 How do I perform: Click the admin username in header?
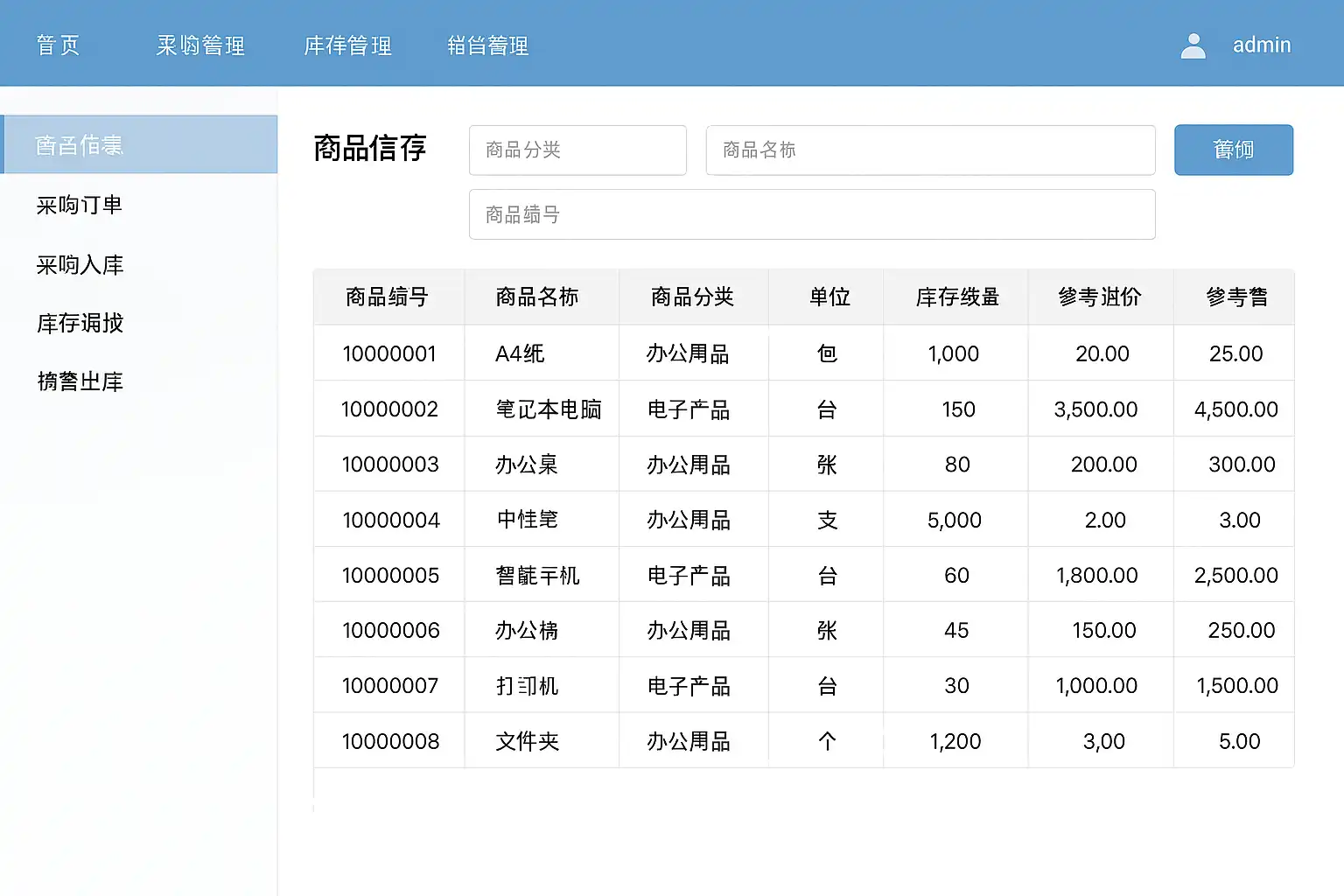1261,45
